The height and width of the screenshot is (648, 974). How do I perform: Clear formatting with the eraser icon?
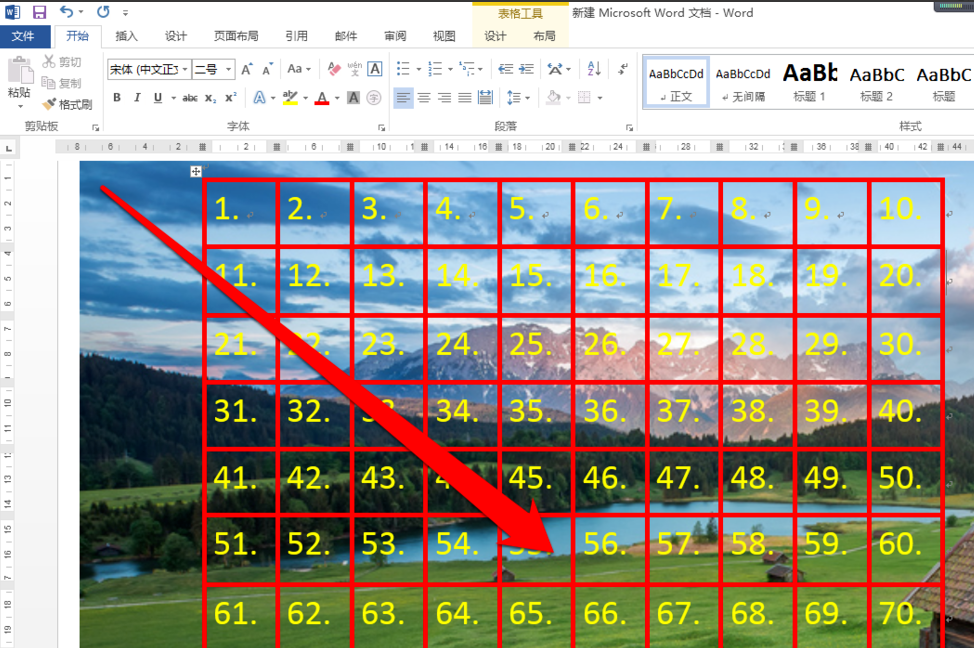[x=334, y=69]
